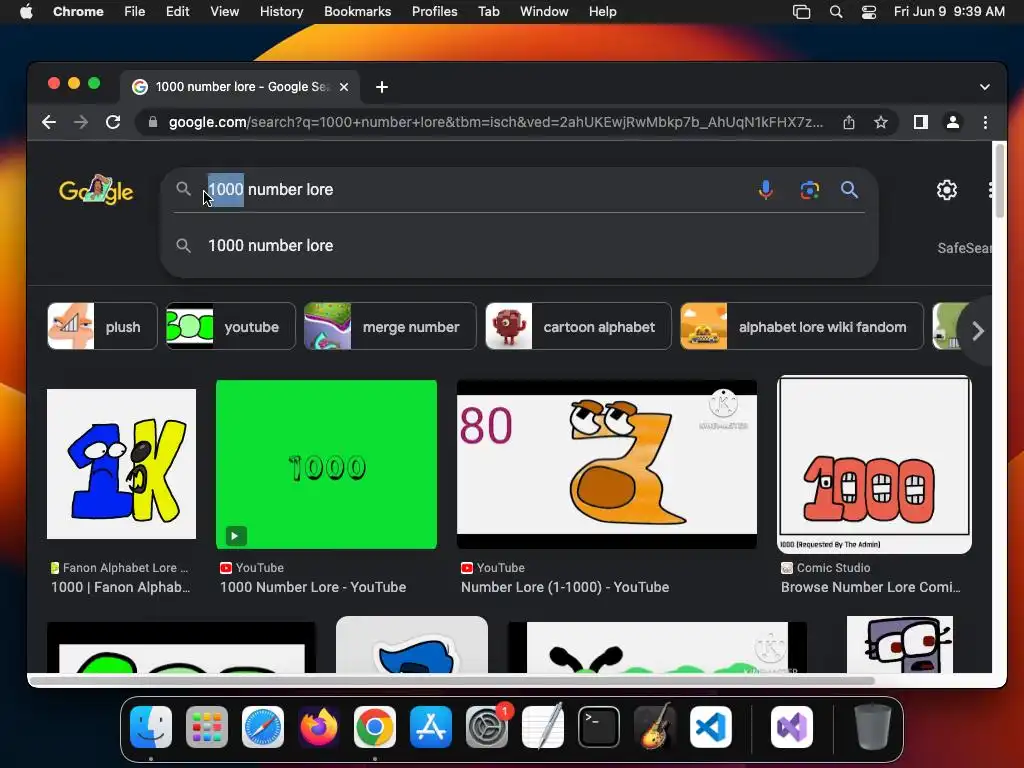
Task: Toggle Chrome side panel icon
Action: [921, 122]
